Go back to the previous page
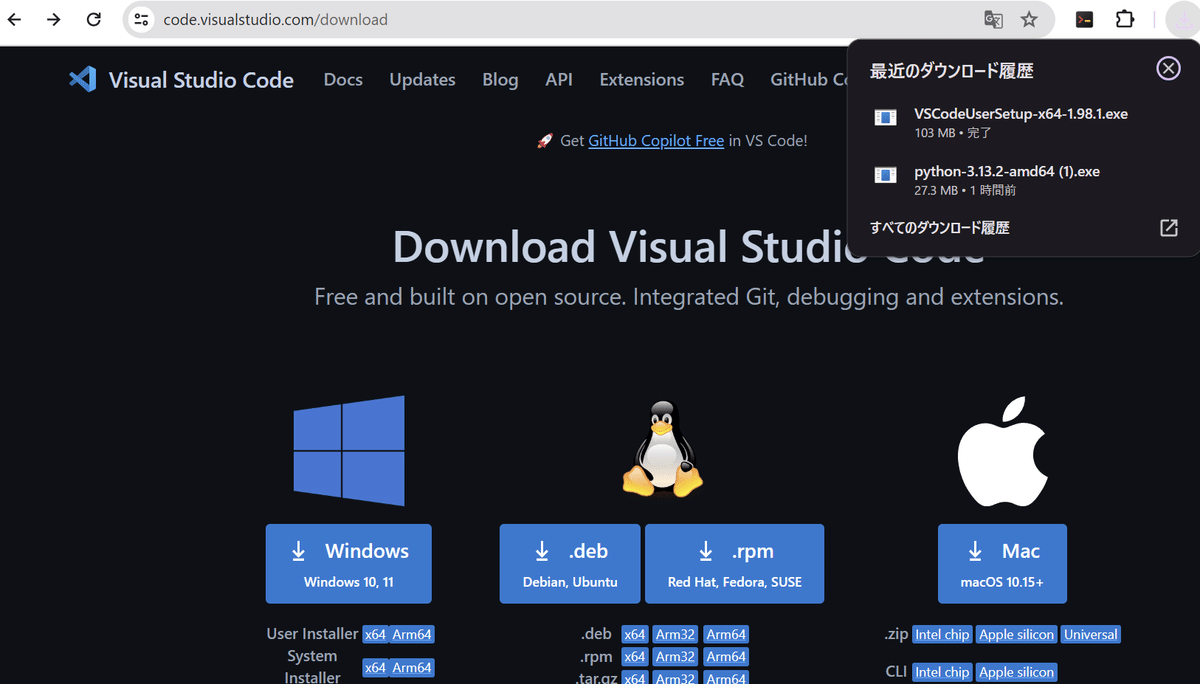The width and height of the screenshot is (1200, 684). coord(15,19)
